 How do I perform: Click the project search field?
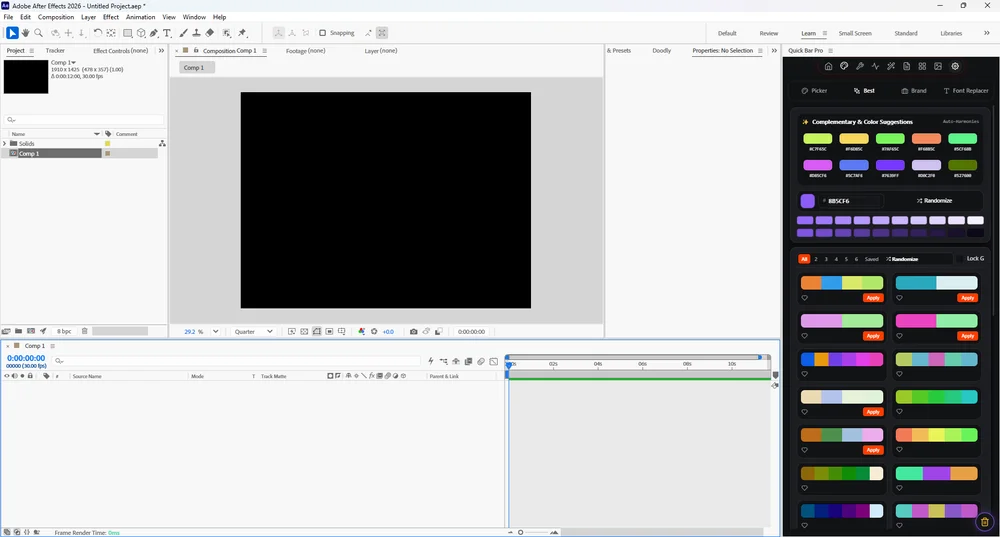84,120
